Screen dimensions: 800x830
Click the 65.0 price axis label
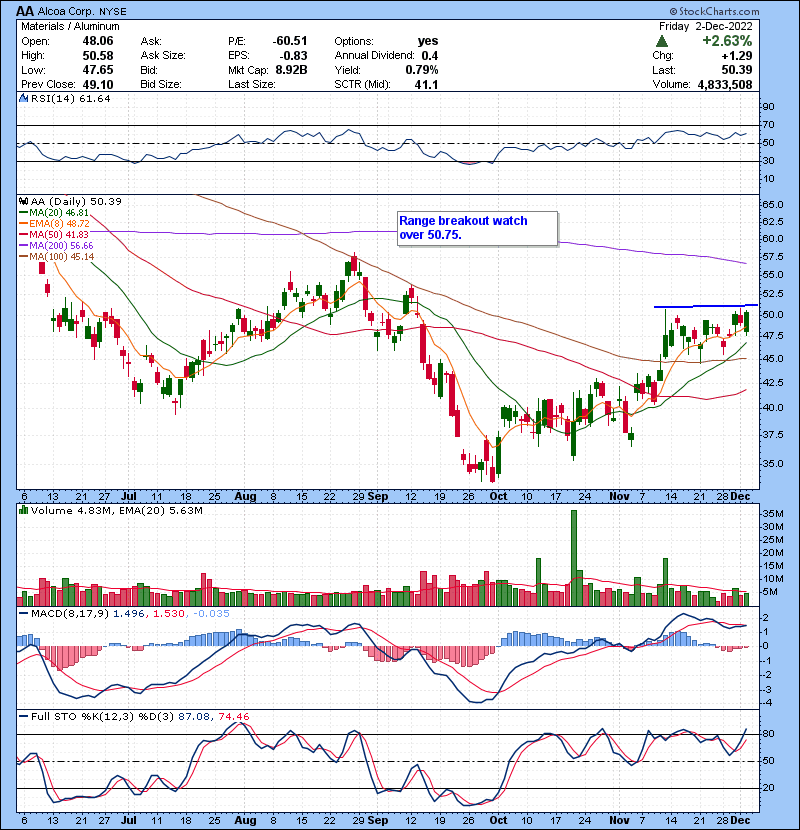pyautogui.click(x=774, y=204)
